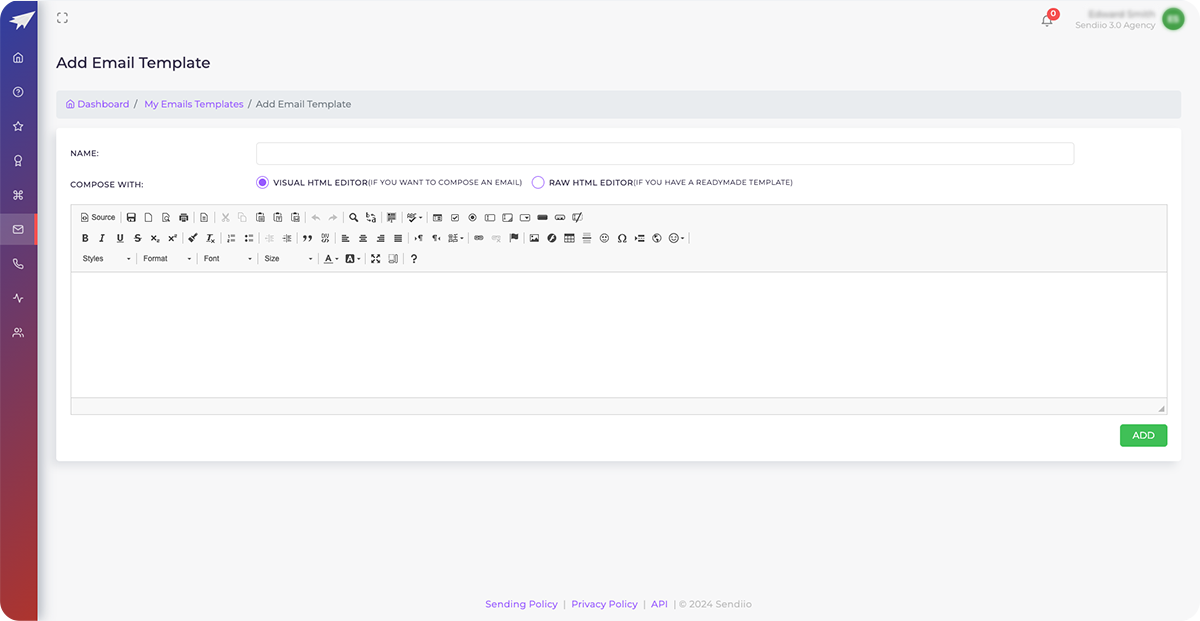Click the undo arrow in the editor toolbar

click(315, 217)
